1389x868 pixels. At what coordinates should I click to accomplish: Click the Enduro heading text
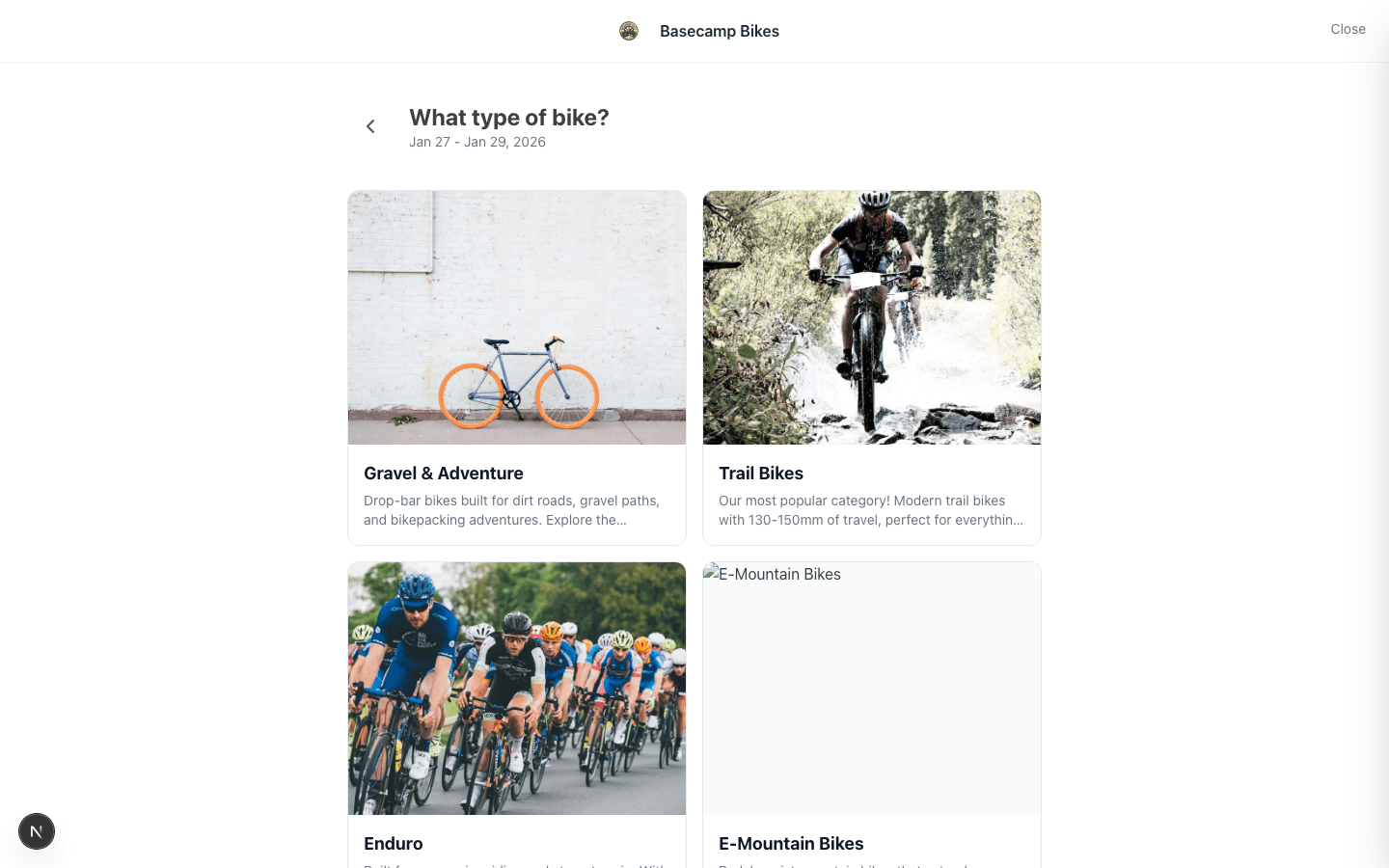pyautogui.click(x=394, y=843)
